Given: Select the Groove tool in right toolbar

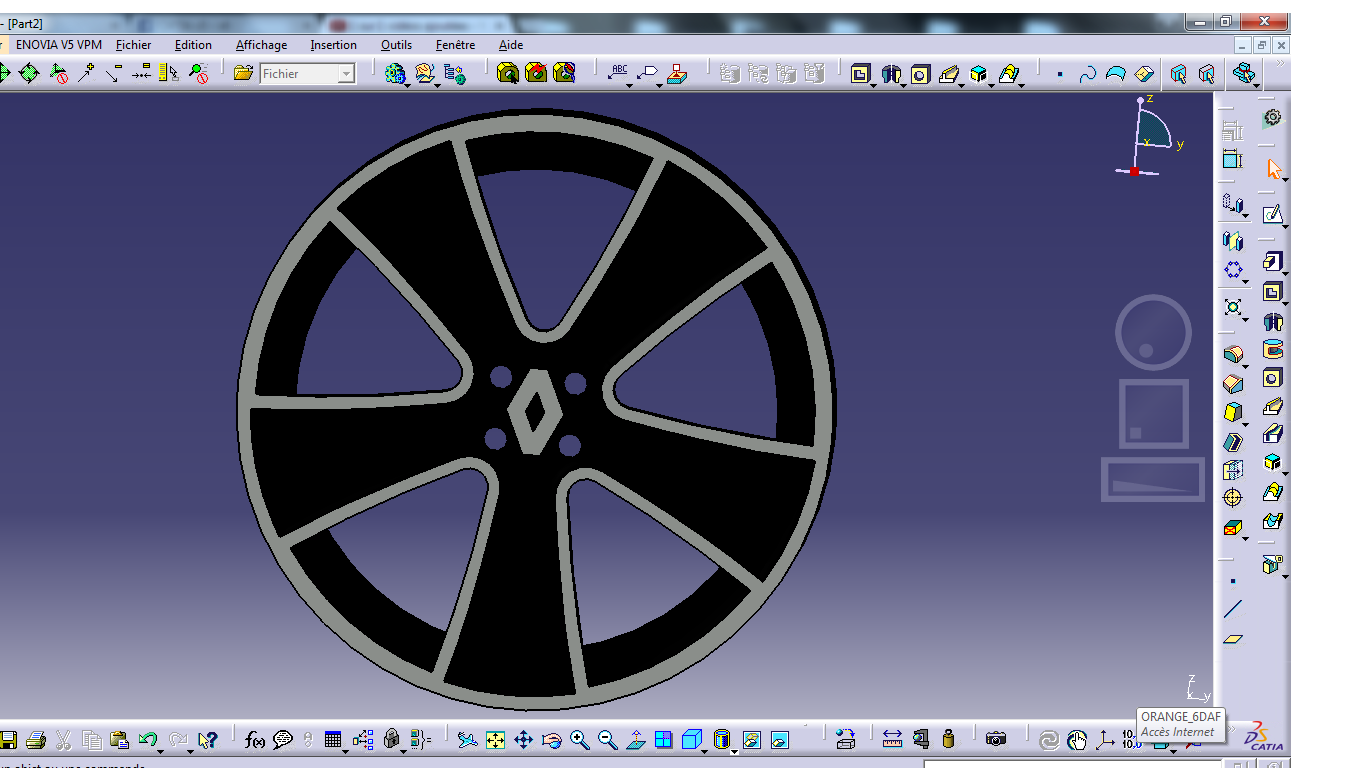Looking at the screenshot, I should click(1272, 350).
